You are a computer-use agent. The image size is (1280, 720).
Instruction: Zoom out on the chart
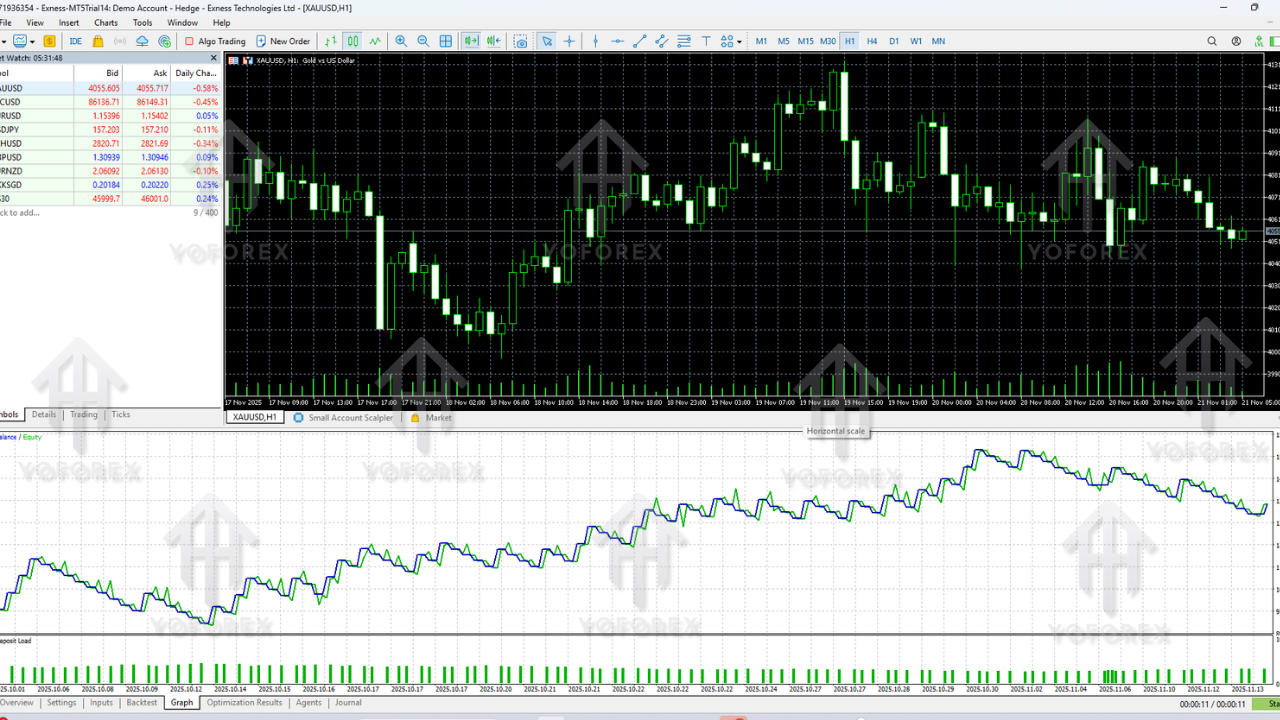coord(422,41)
